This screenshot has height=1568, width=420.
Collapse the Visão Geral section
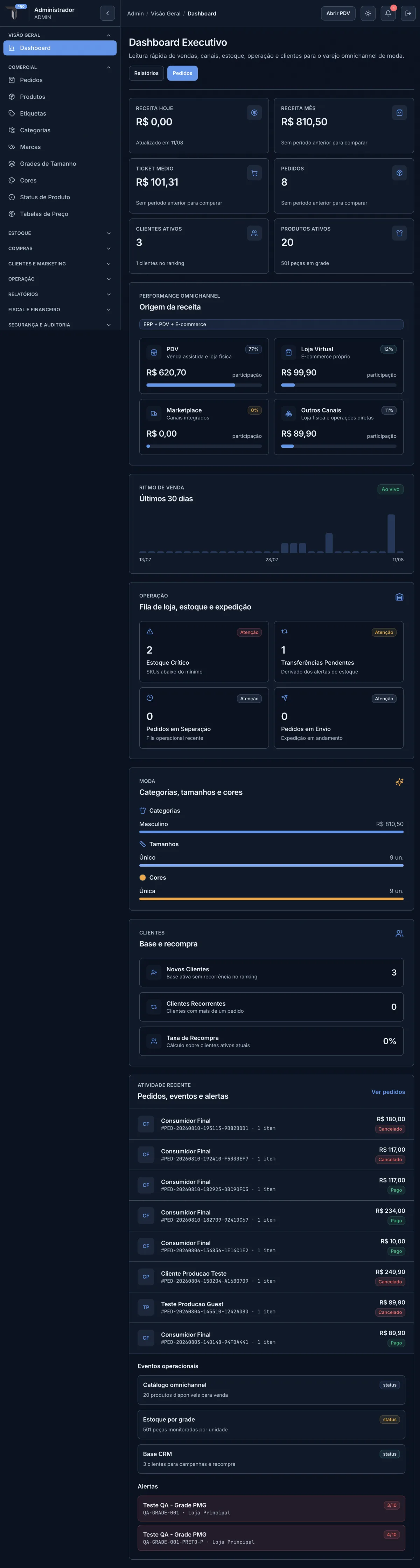pos(59,35)
